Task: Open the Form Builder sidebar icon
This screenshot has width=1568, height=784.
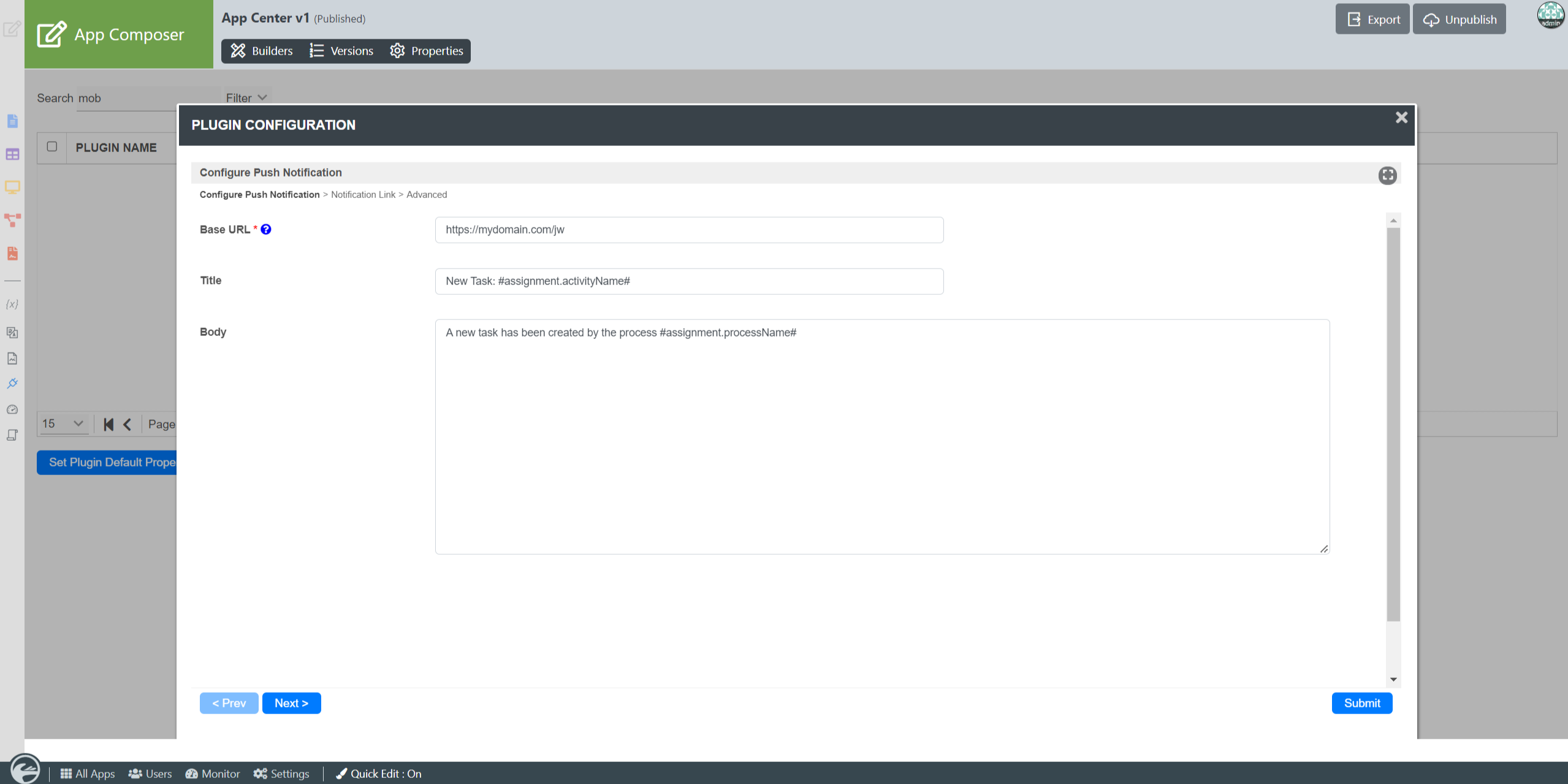Action: pos(12,121)
